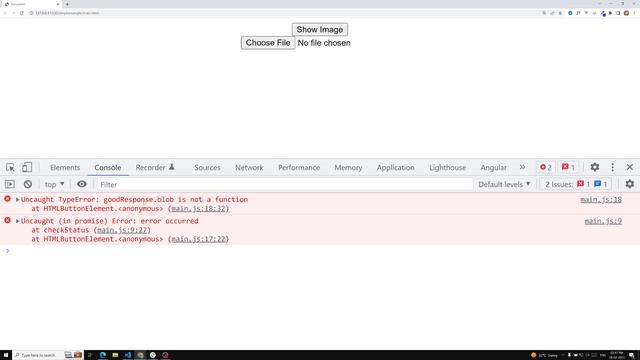Expand the Uncaught TypeError stack trace
Viewport: 640px width, 360px height.
pos(18,200)
